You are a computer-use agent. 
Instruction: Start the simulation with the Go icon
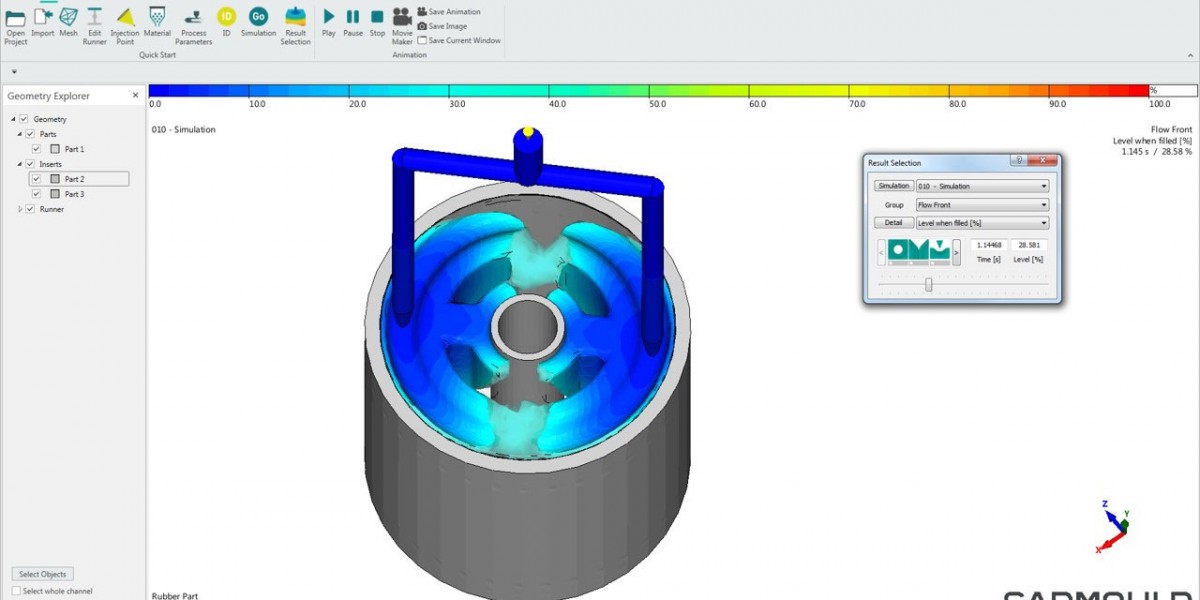pyautogui.click(x=258, y=16)
